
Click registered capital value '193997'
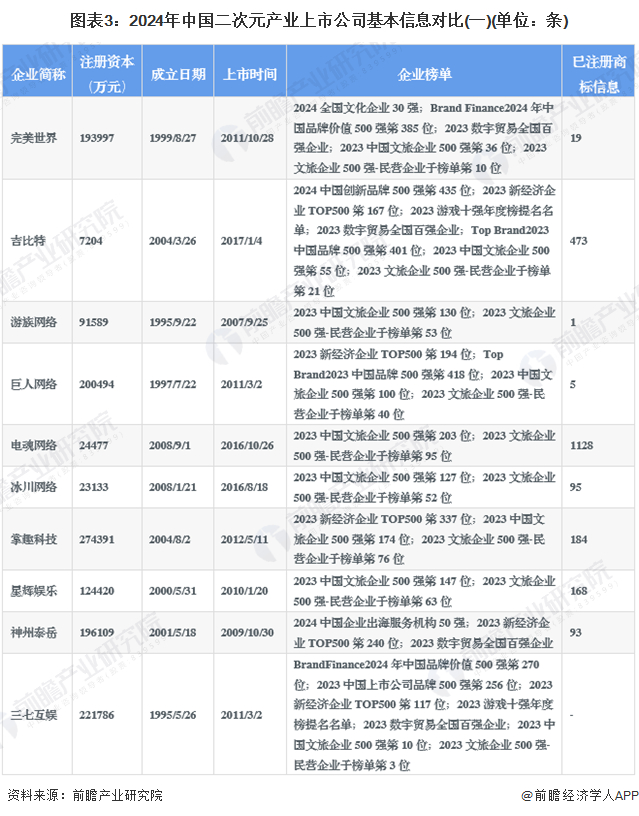96,138
